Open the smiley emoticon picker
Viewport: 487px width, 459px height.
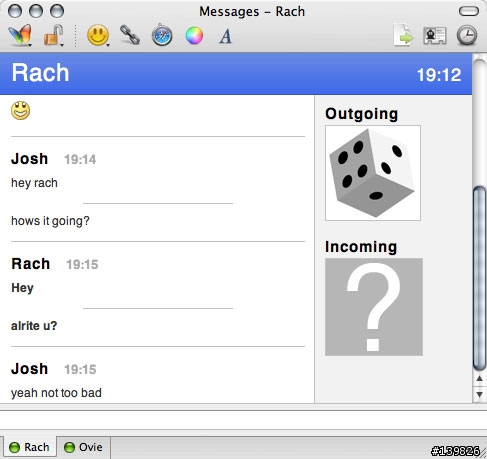(98, 35)
